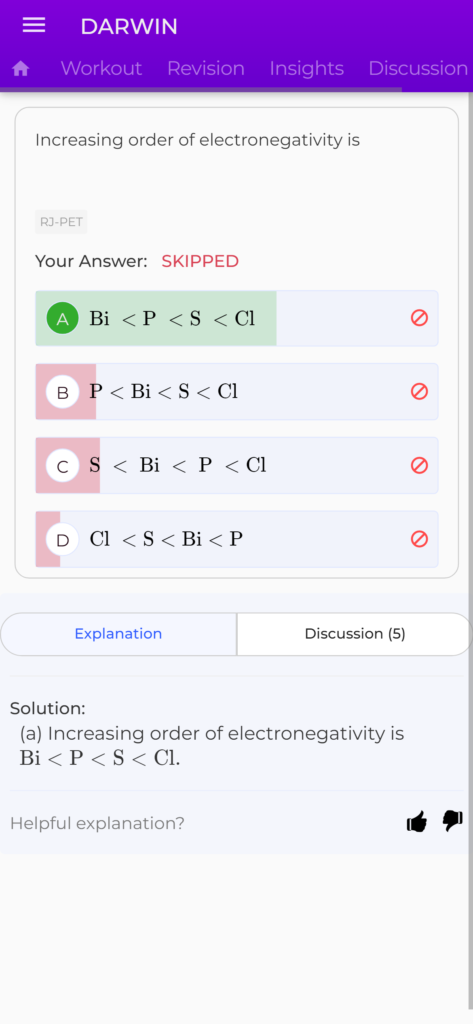
Task: Switch to the Workout tab
Action: 101,69
